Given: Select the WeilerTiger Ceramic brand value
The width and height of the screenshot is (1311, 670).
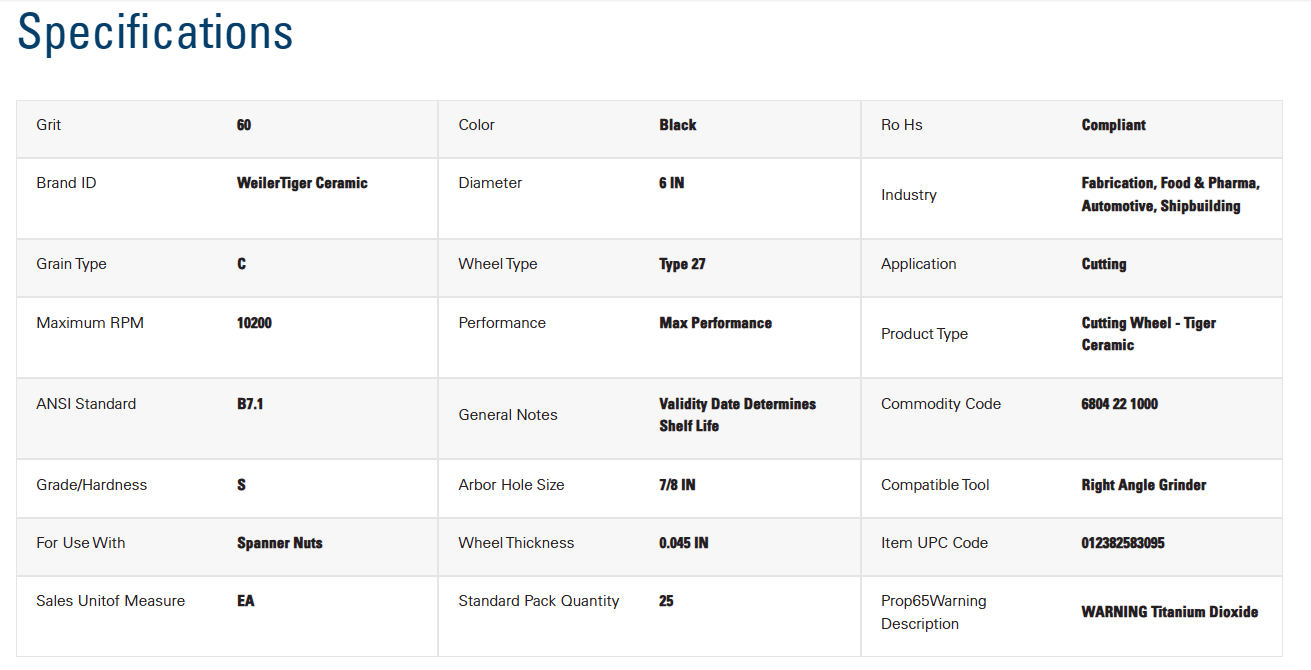Looking at the screenshot, I should pos(302,183).
